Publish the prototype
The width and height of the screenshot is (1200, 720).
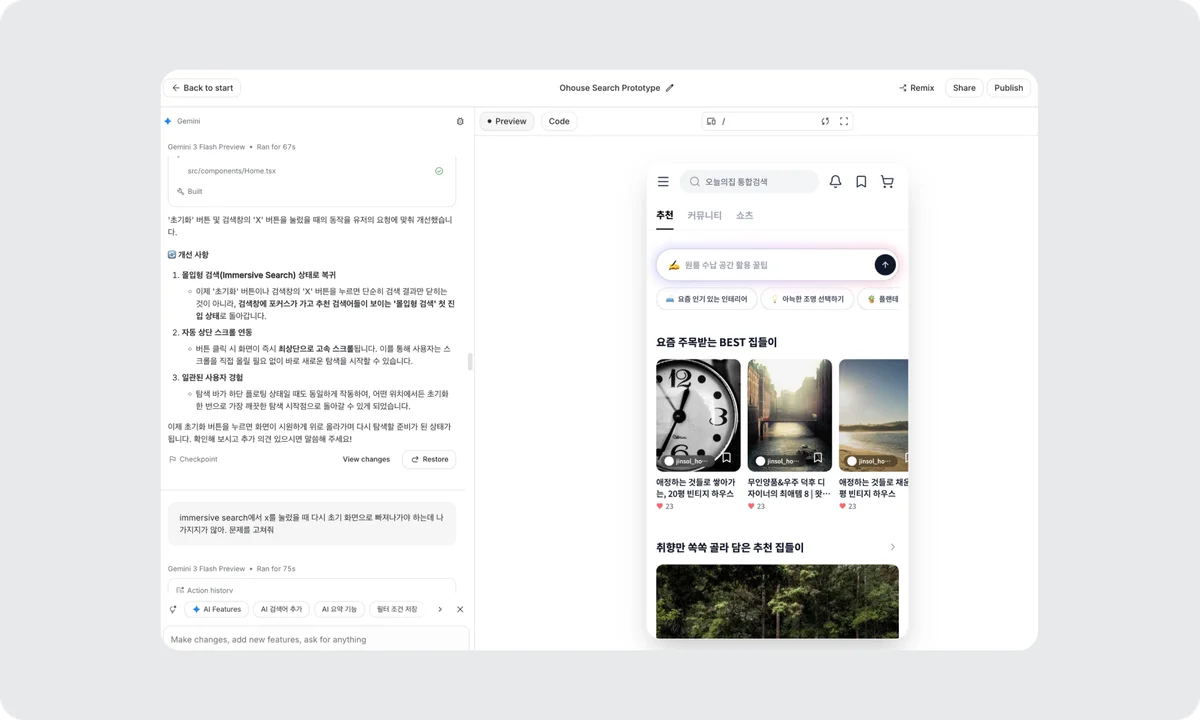[x=1008, y=88]
